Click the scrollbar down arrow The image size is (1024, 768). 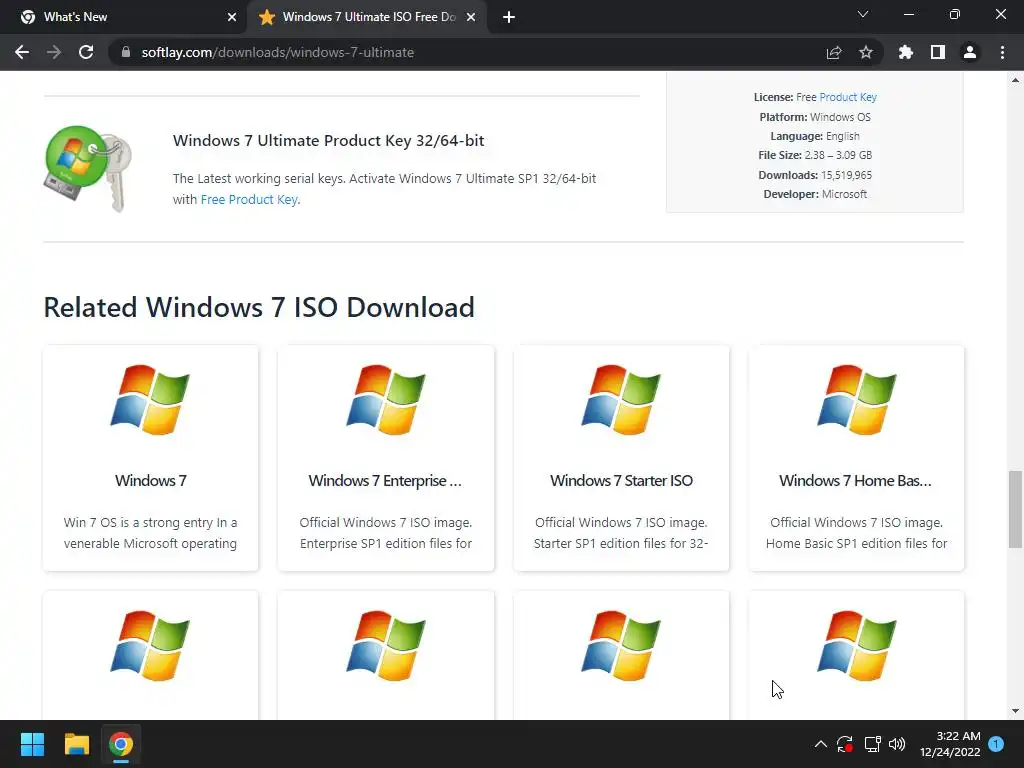tap(1015, 711)
